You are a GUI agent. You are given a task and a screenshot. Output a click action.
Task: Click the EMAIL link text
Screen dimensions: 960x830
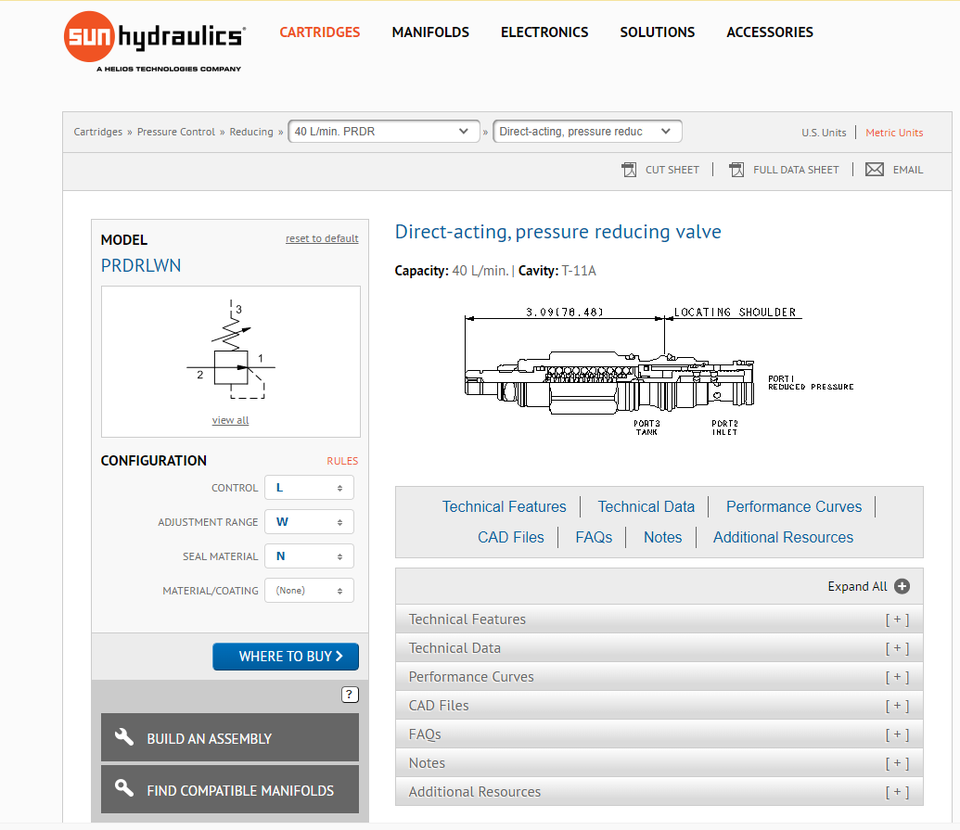pos(907,170)
